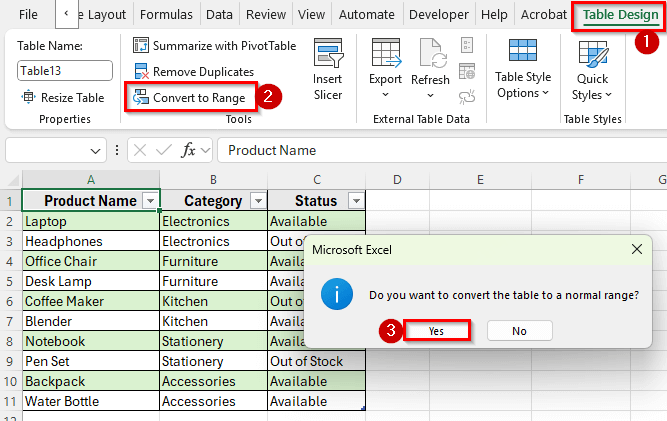Click the Refresh icon
The image size is (667, 421).
(x=433, y=53)
